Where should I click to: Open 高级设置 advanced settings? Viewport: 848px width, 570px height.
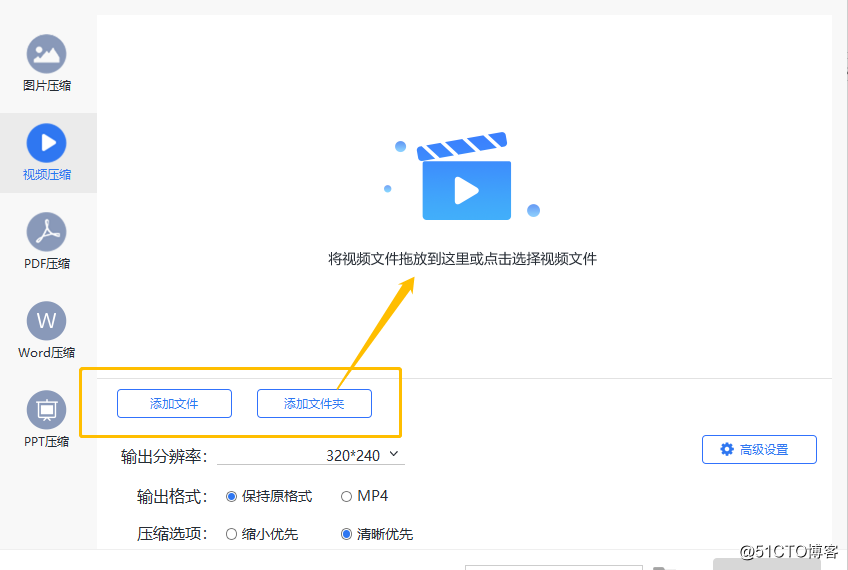(759, 449)
